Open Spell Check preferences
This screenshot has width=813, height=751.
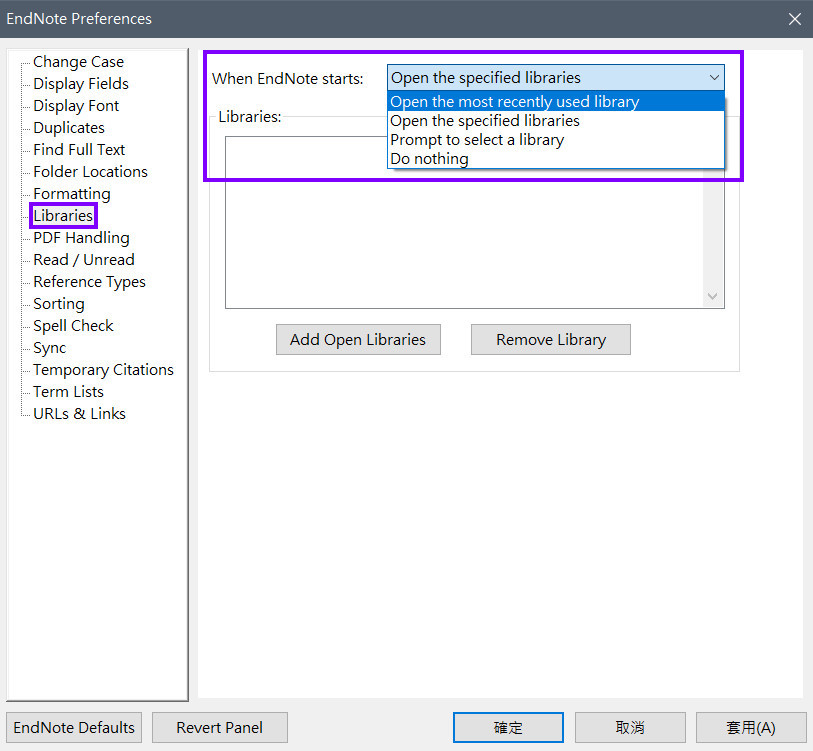[73, 326]
